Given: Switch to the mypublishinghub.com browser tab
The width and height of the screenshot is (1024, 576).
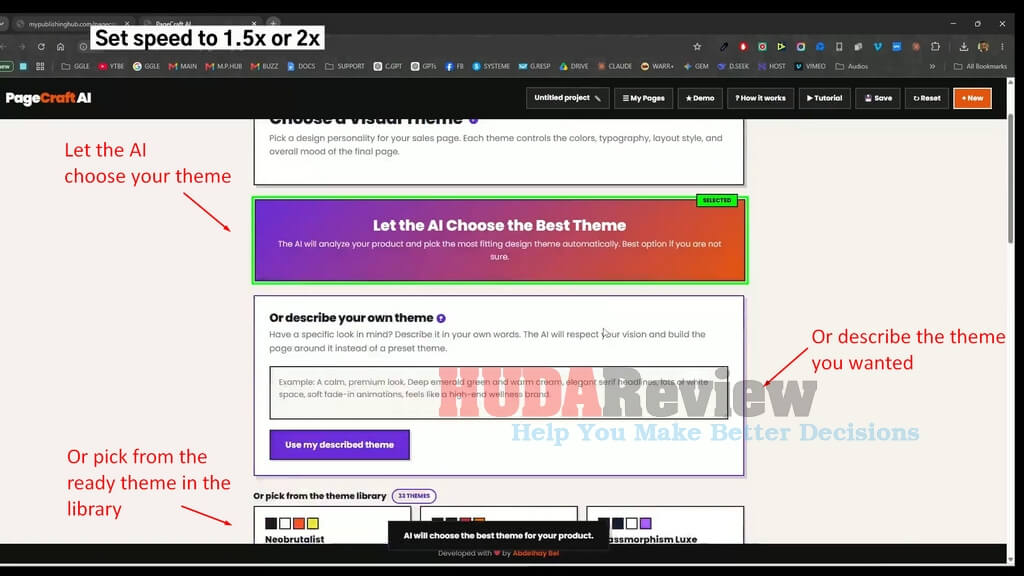Looking at the screenshot, I should pyautogui.click(x=73, y=24).
